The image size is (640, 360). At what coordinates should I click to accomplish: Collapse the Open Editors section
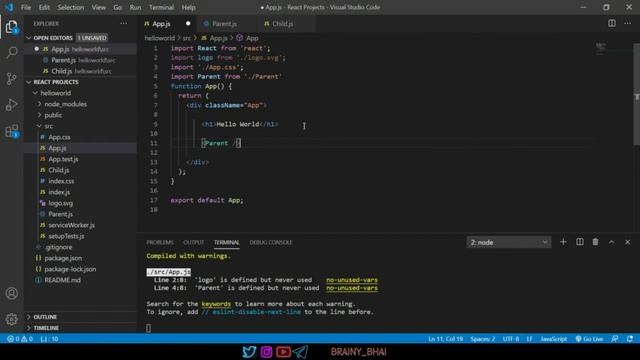click(29, 38)
